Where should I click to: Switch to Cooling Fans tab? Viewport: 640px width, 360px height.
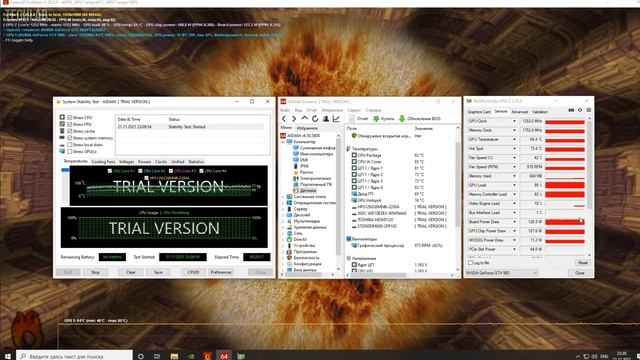pyautogui.click(x=103, y=162)
